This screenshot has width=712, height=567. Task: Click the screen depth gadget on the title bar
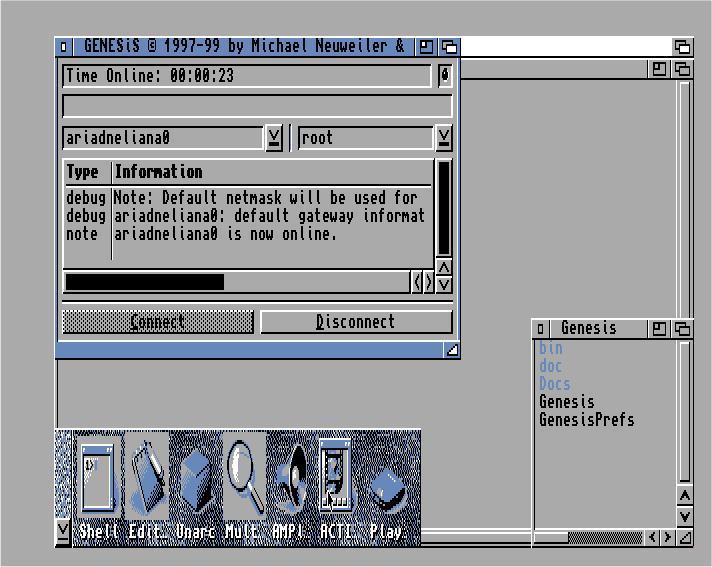tap(682, 46)
